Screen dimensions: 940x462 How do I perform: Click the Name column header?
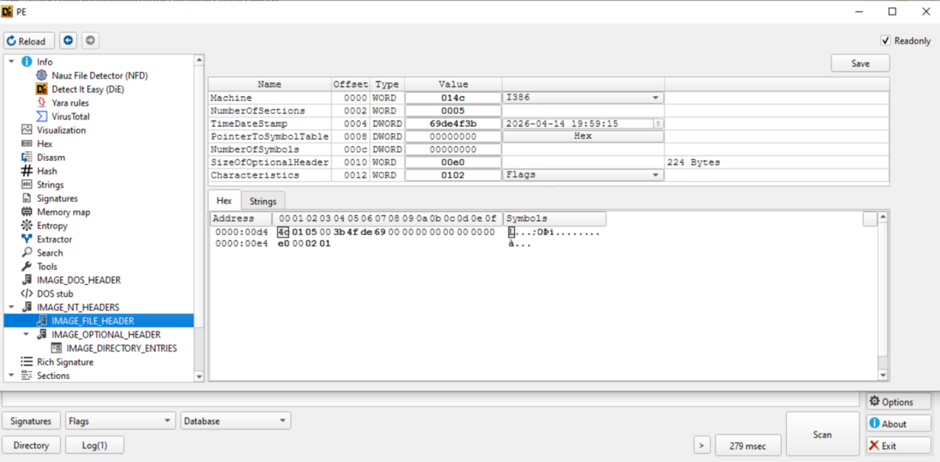(270, 84)
